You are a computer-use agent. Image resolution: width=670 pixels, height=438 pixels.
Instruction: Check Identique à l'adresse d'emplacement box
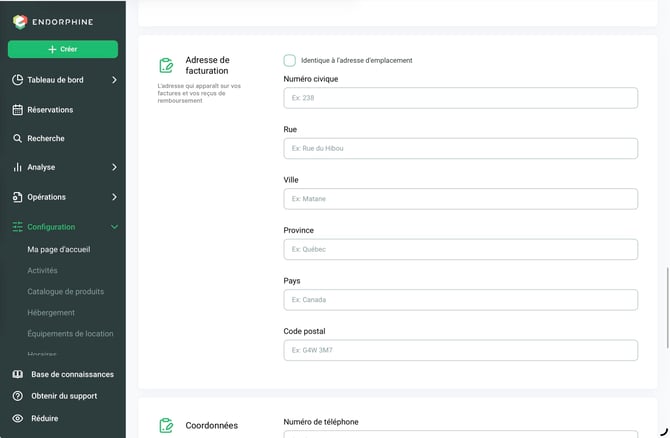[x=290, y=60]
